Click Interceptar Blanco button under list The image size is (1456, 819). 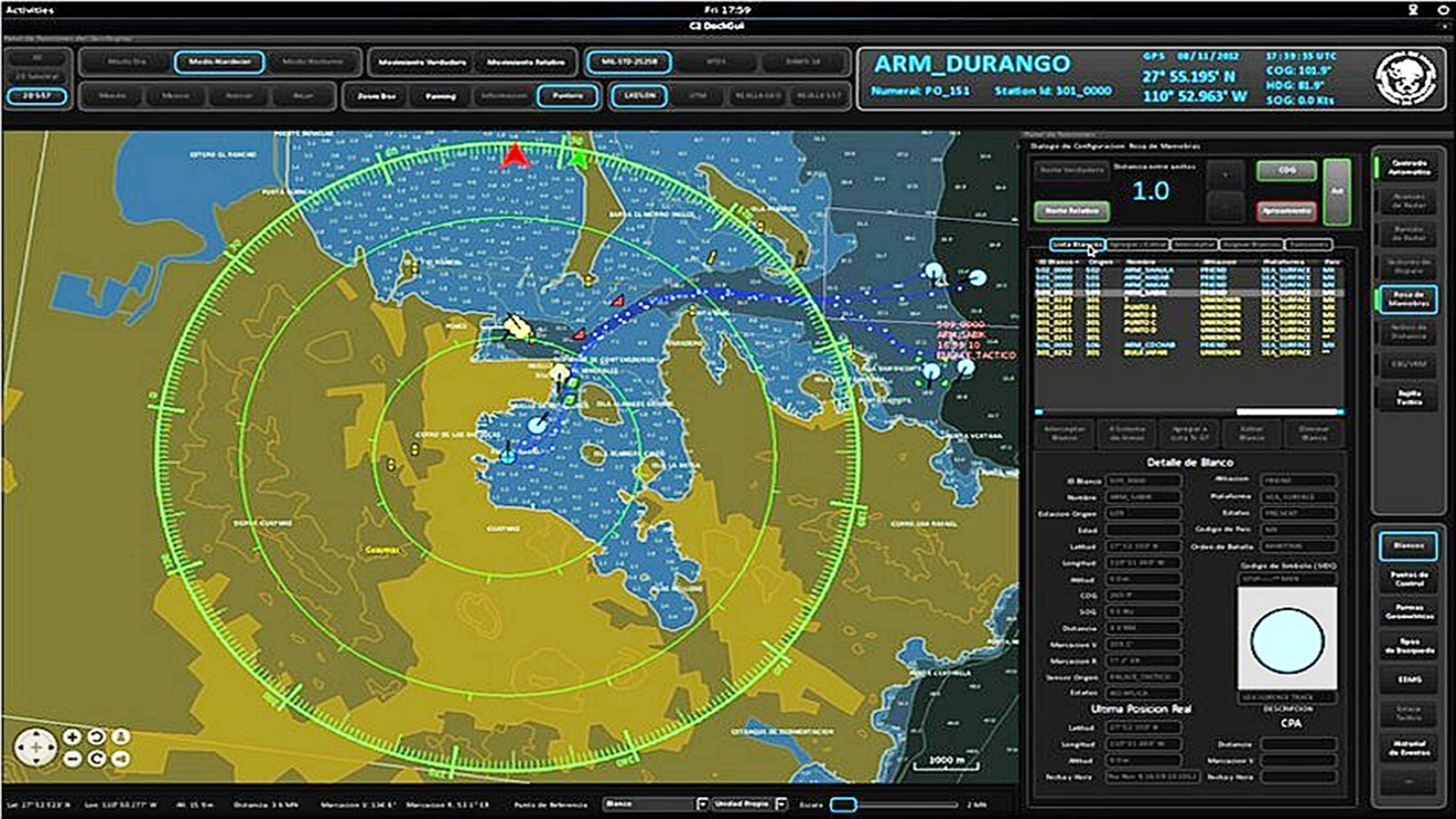pyautogui.click(x=1064, y=433)
